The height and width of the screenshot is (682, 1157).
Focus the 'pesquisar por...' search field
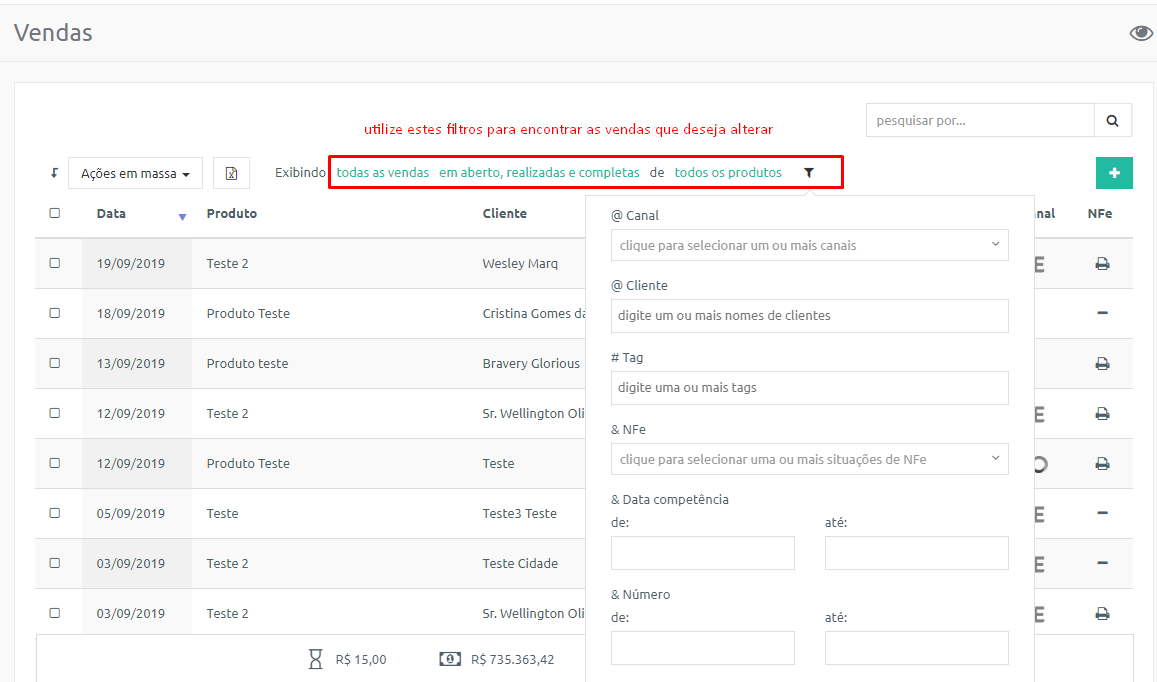point(980,120)
